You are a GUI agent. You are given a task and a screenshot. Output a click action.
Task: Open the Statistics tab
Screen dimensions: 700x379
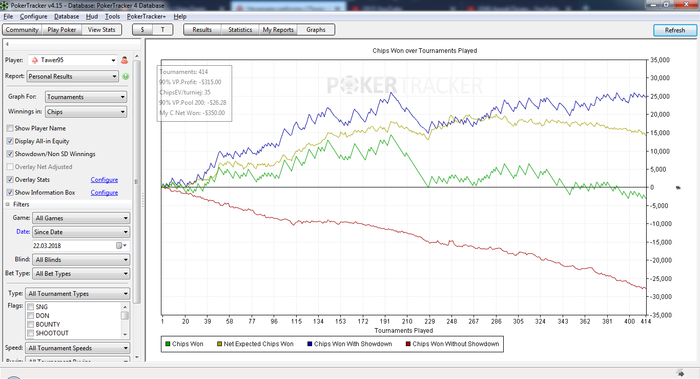(240, 30)
